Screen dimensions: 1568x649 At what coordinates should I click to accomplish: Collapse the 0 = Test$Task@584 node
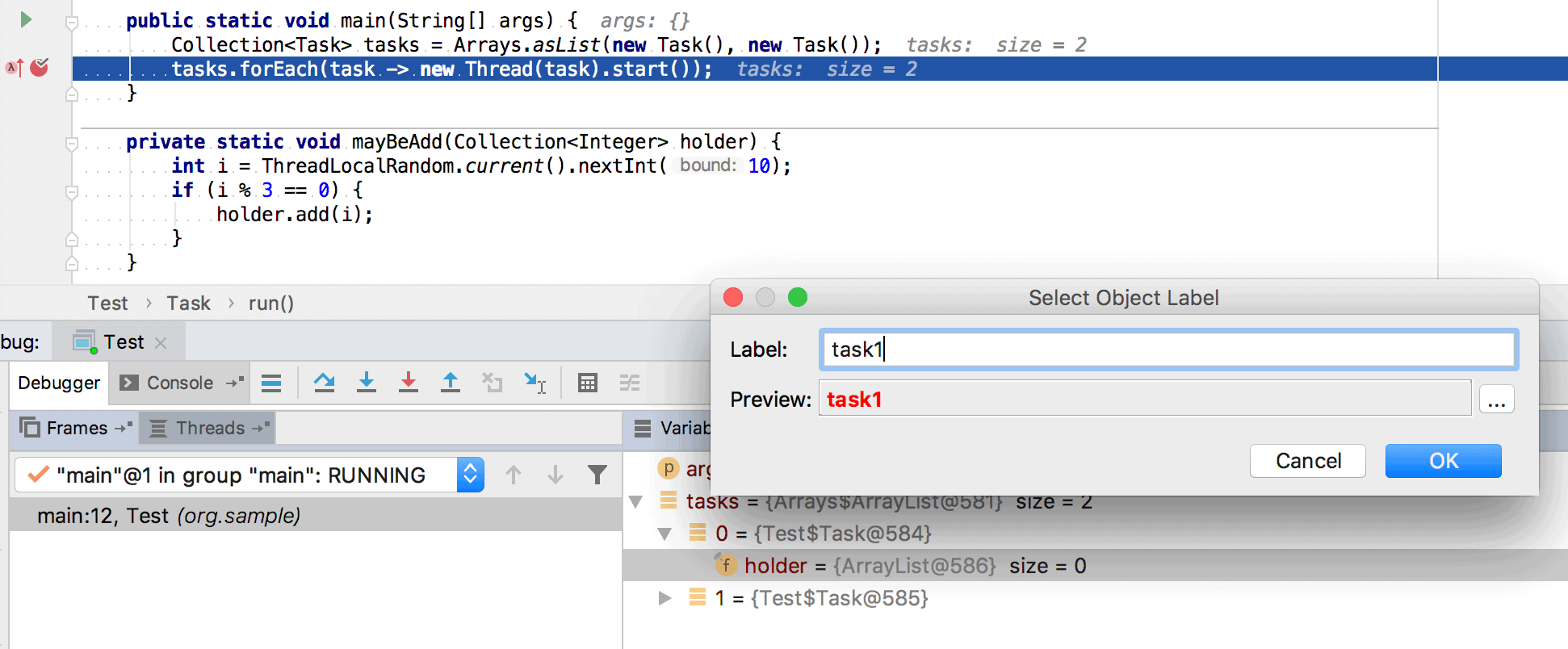coord(665,534)
